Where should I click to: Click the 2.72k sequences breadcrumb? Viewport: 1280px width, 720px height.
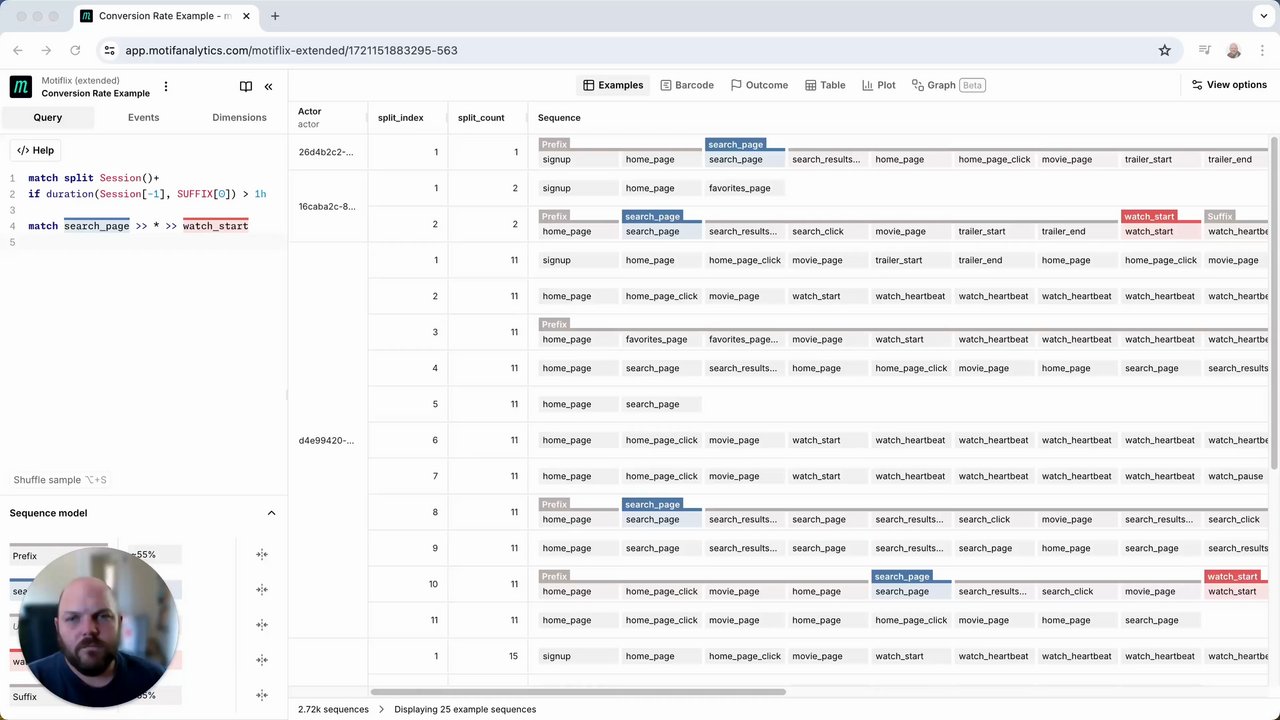[x=333, y=709]
